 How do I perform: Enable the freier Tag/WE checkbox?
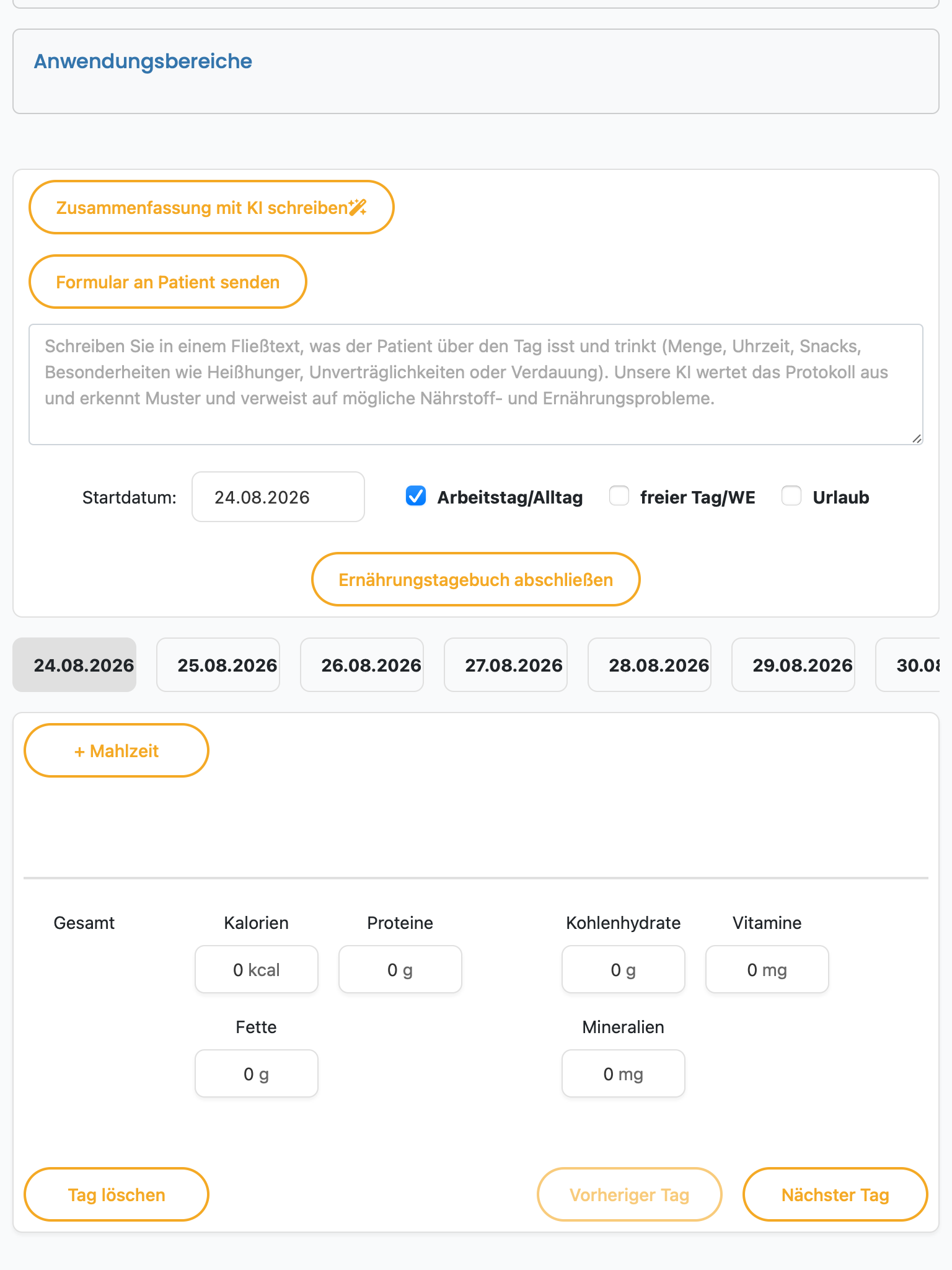point(619,496)
